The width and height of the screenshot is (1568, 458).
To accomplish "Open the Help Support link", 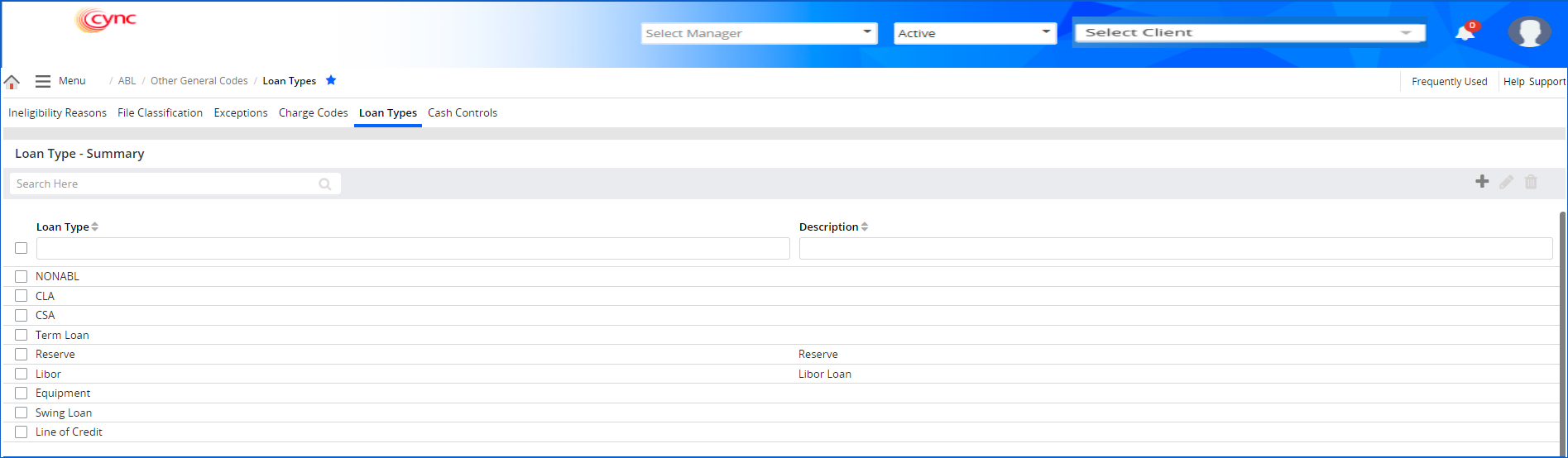I will pos(1534,82).
